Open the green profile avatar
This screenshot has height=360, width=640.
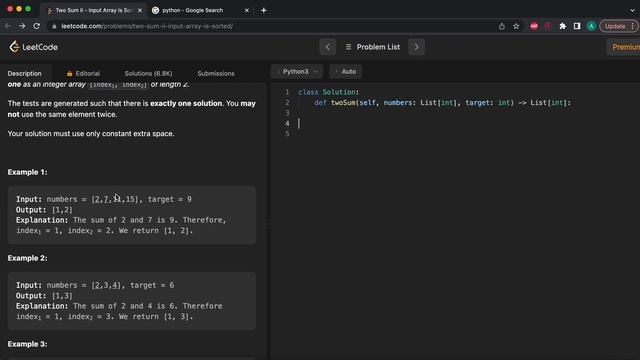pyautogui.click(x=591, y=26)
